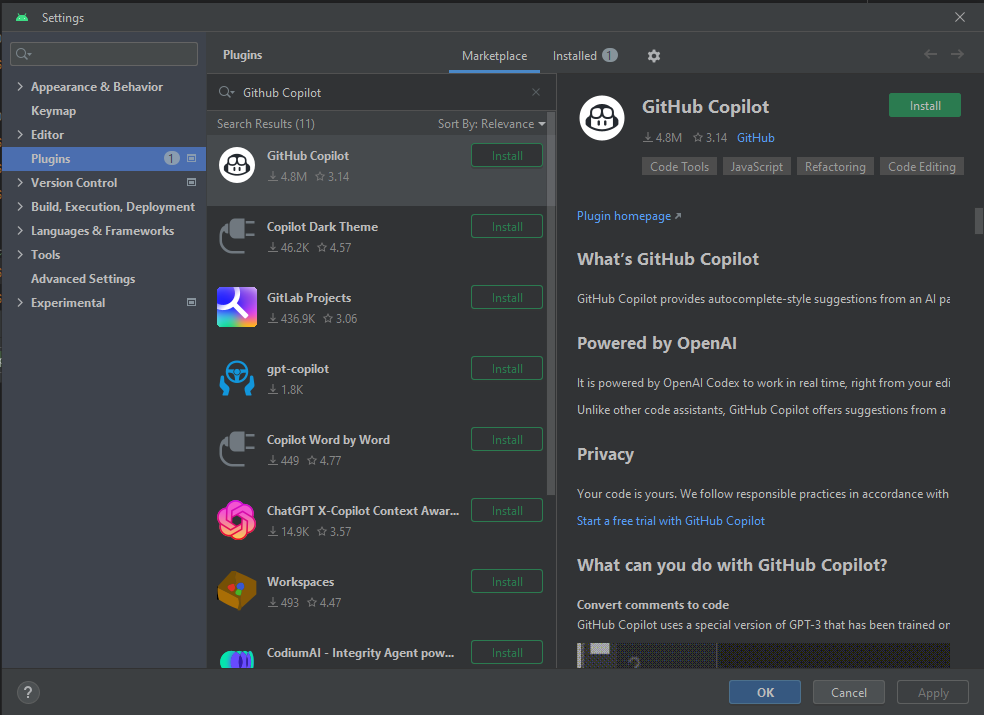Image resolution: width=984 pixels, height=715 pixels.
Task: Install the GitLab Projects plugin
Action: (506, 298)
